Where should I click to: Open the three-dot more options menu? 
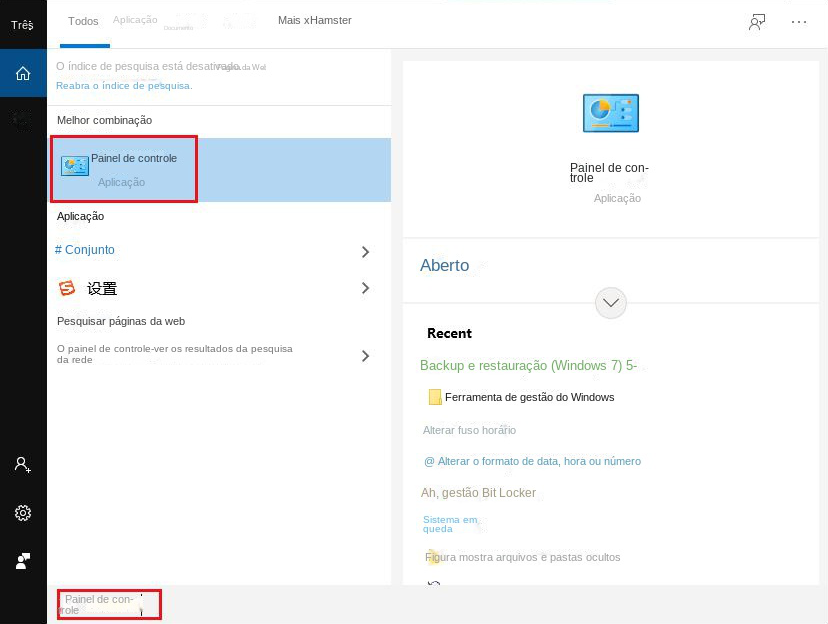(799, 22)
